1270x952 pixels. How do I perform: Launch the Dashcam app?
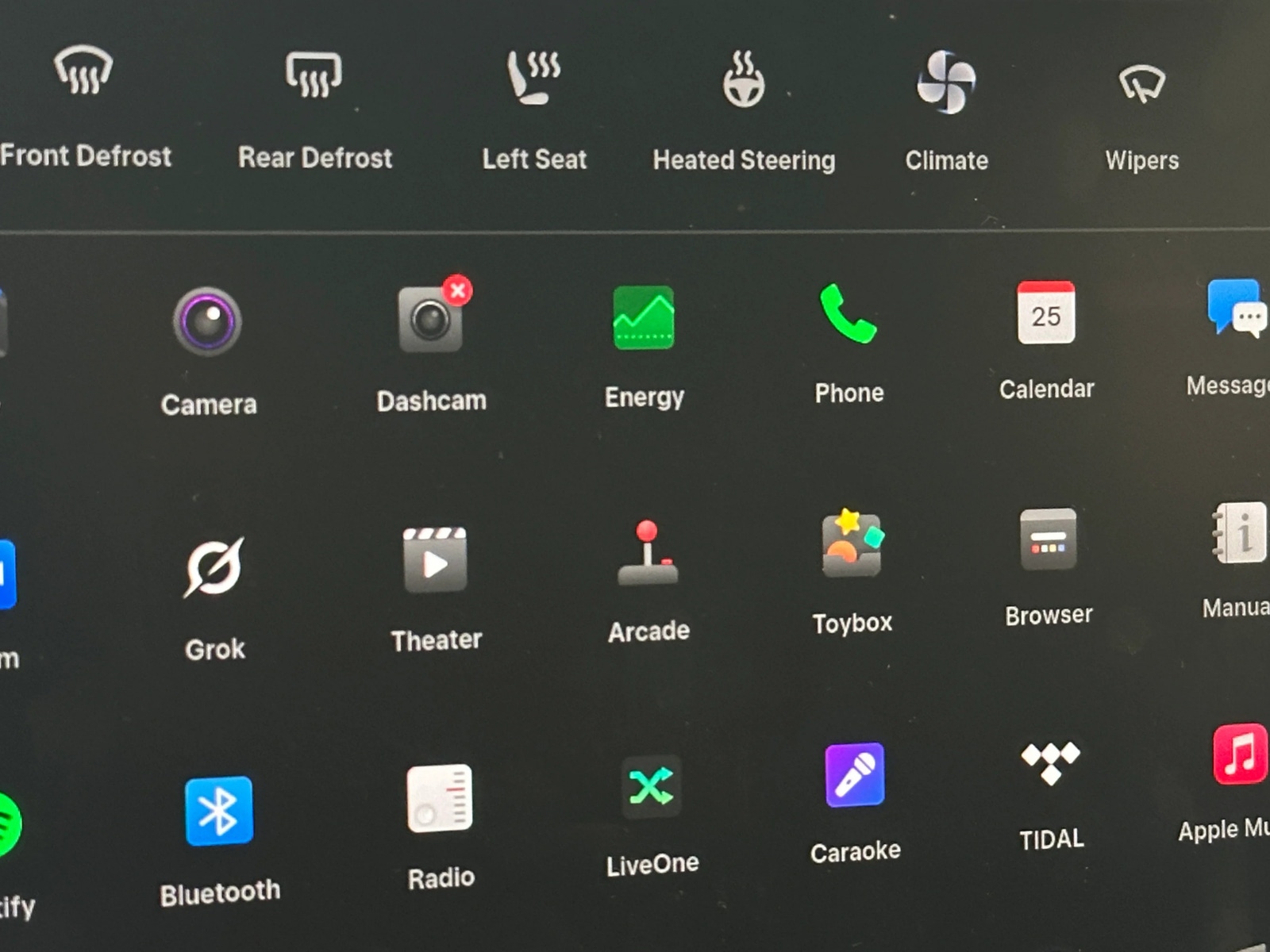[x=431, y=320]
